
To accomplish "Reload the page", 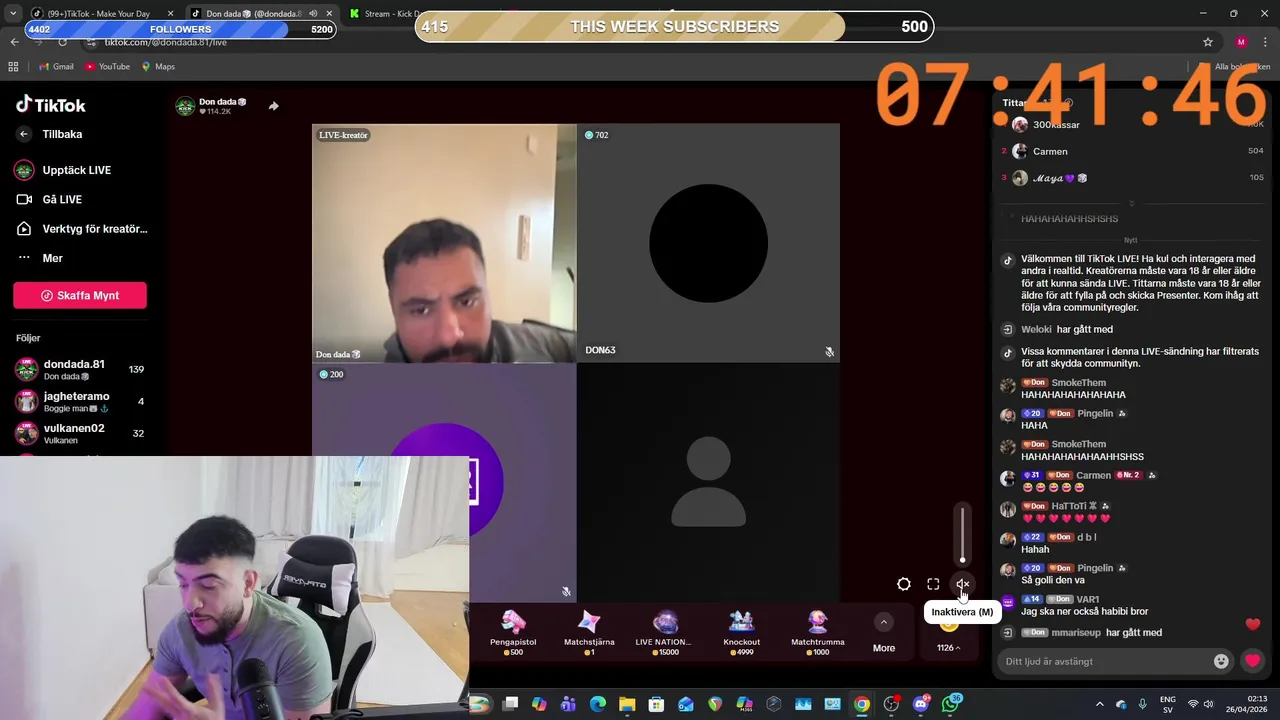I will [62, 42].
